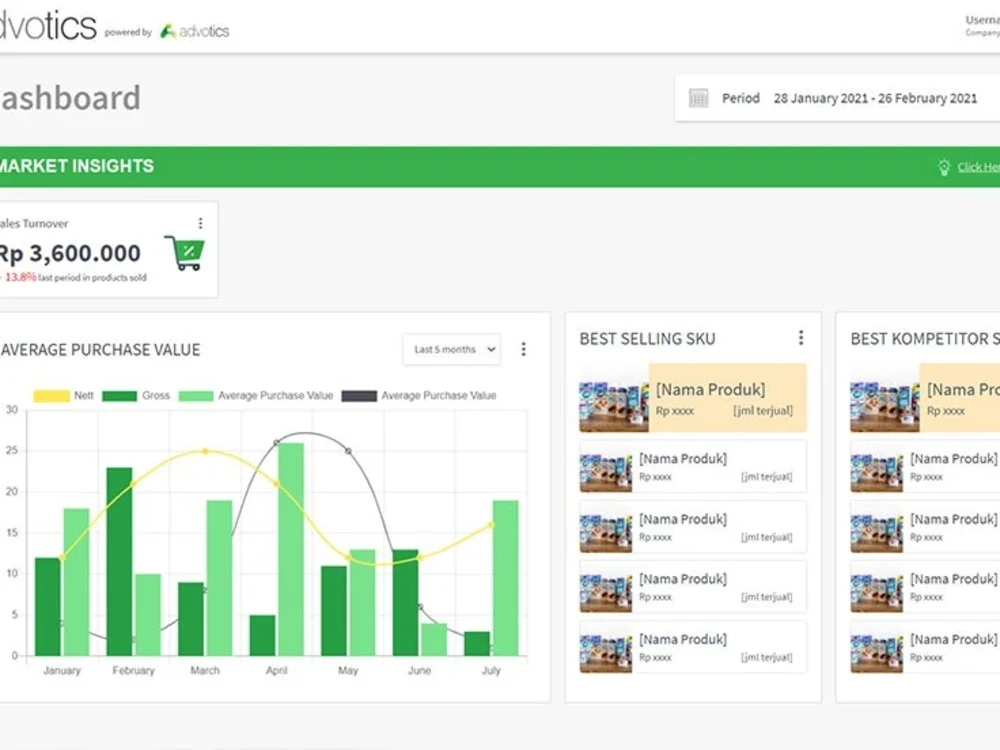This screenshot has height=750, width=1000.
Task: Click the April light green bar
Action: [291, 549]
